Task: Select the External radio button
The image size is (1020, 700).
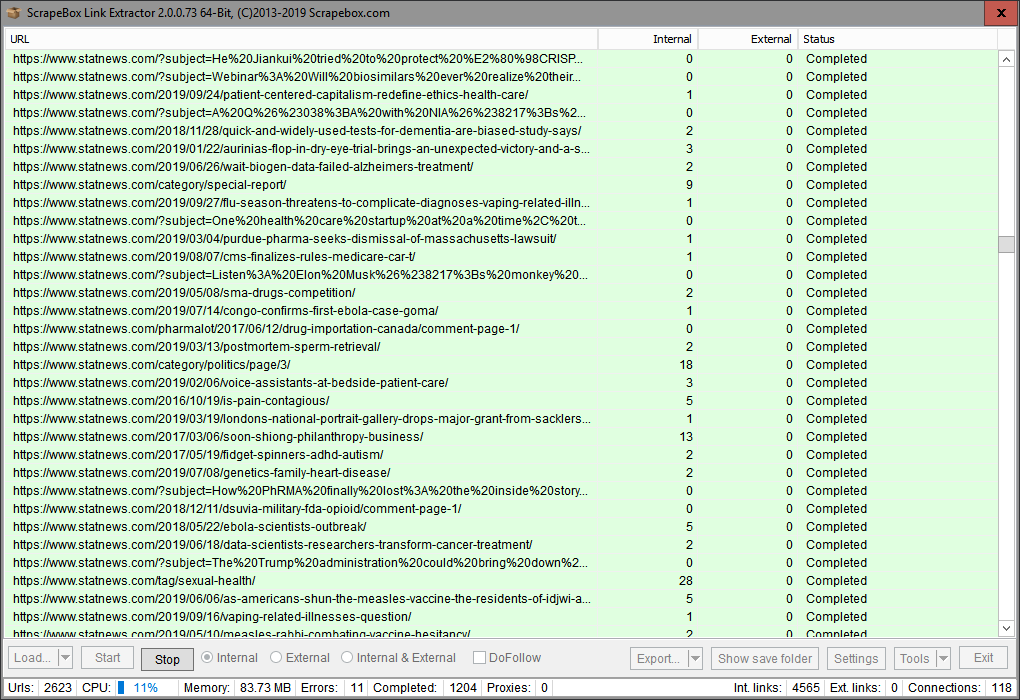Action: point(300,658)
